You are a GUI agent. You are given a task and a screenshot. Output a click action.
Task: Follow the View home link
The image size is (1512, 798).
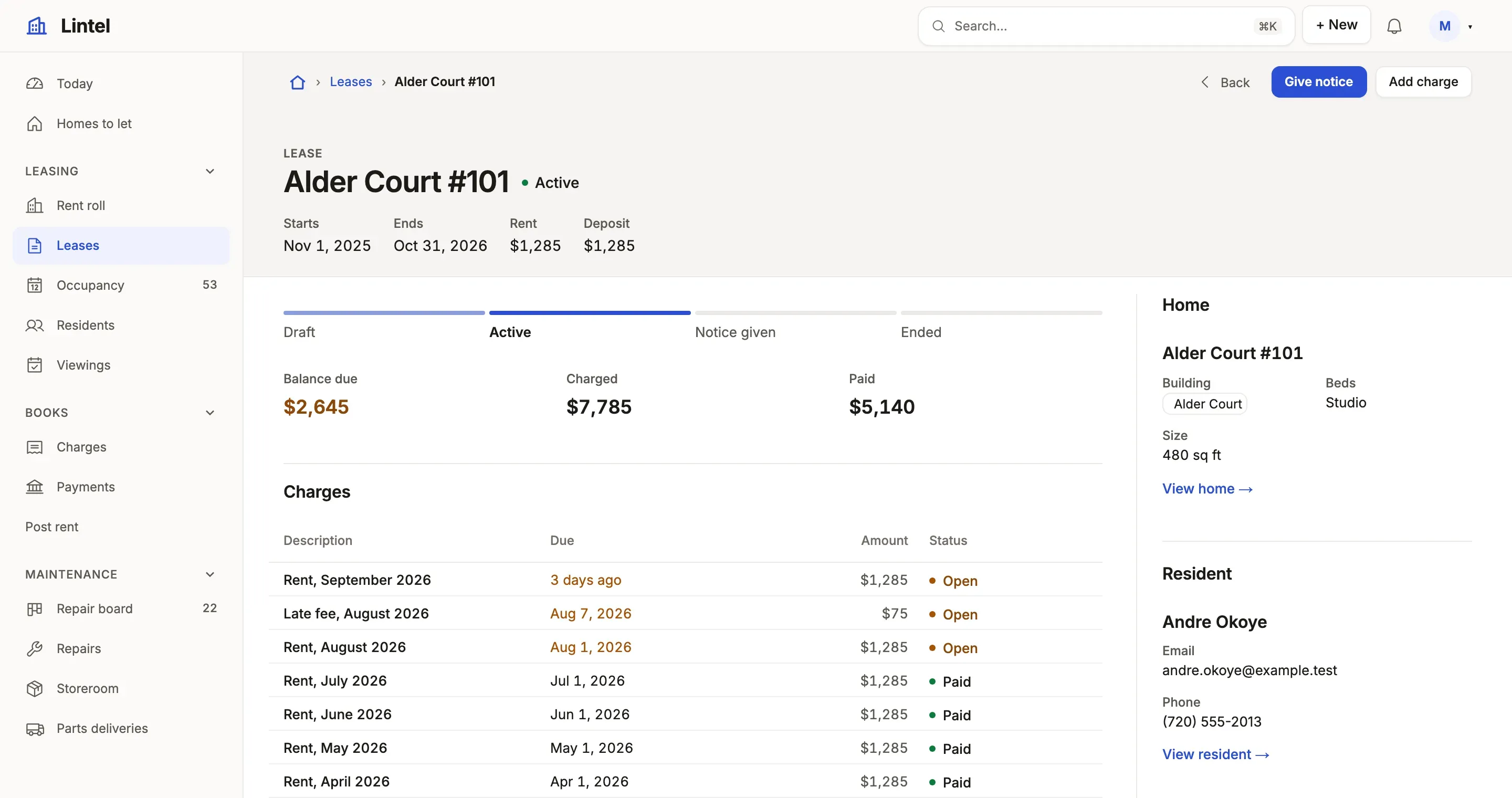(1207, 488)
